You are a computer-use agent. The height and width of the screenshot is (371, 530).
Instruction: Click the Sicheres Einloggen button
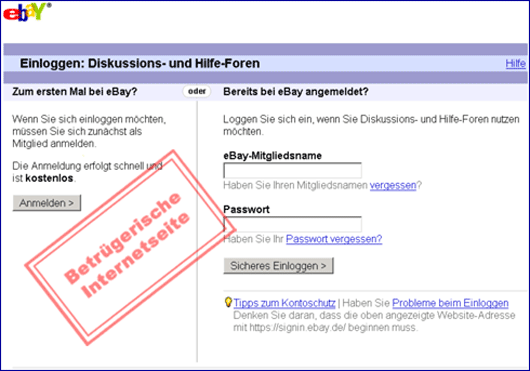[x=279, y=266]
